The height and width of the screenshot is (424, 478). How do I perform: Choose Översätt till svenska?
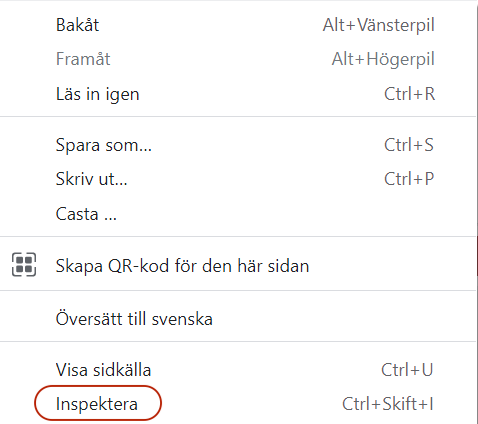click(238, 318)
